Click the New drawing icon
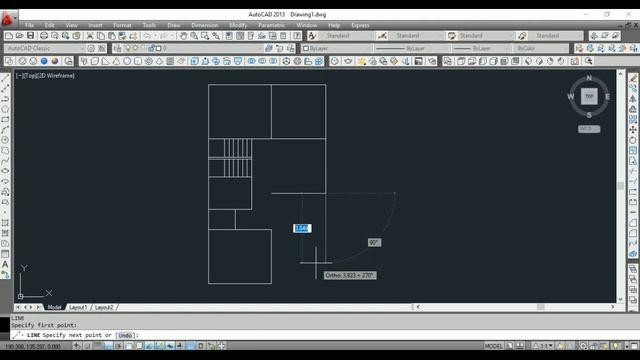This screenshot has width=640, height=360. click(9, 36)
